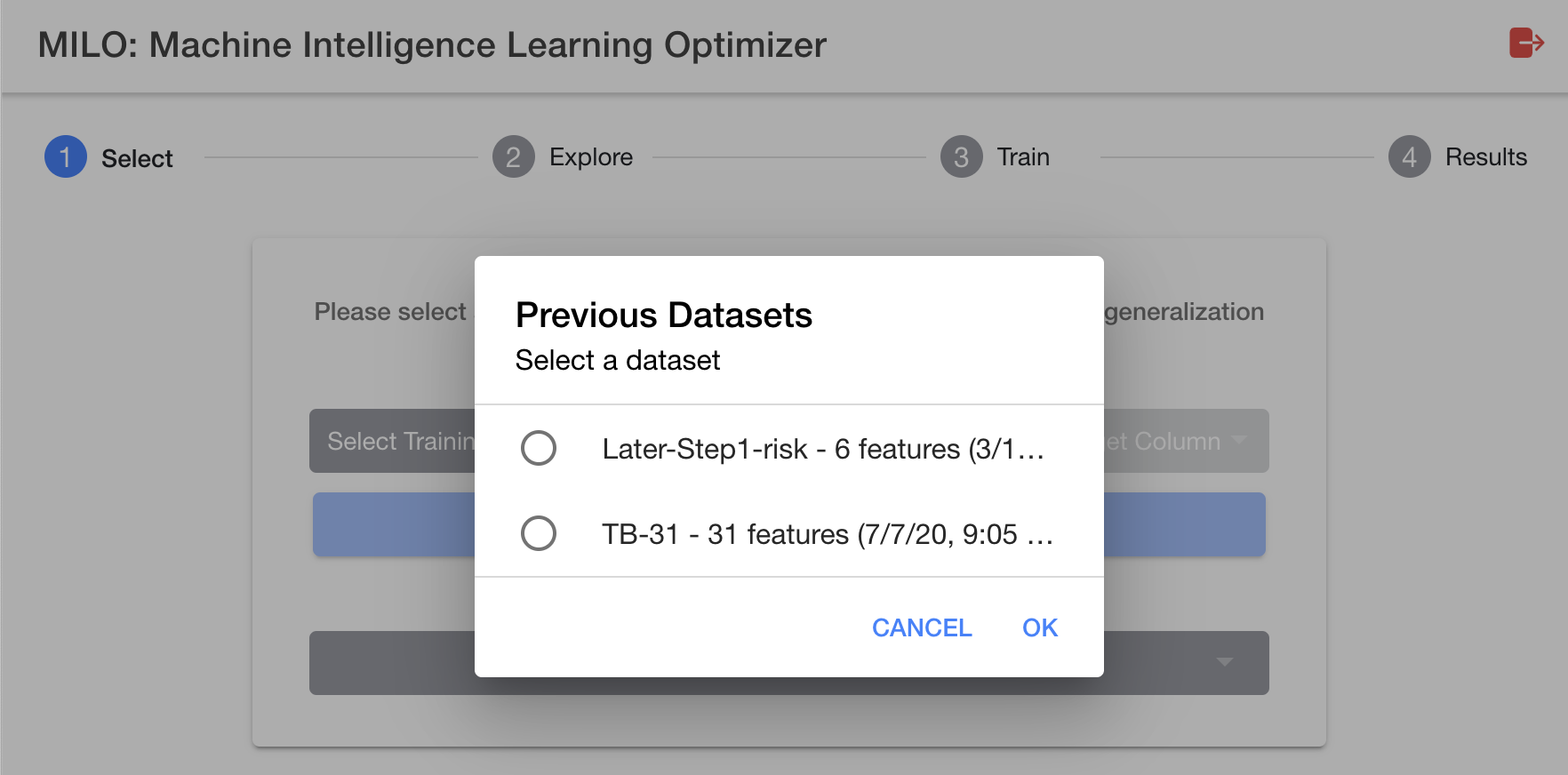Click the step 2 Explore circle
Screen dimensions: 1568x775
(514, 157)
